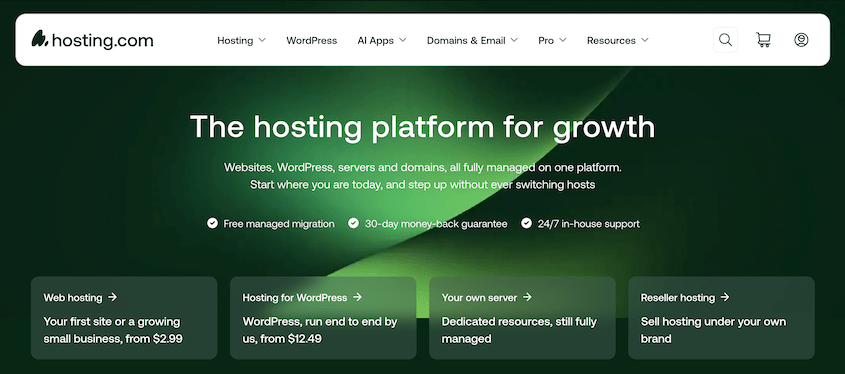The width and height of the screenshot is (845, 374).
Task: Expand the Hosting menu chevron
Action: pos(262,40)
